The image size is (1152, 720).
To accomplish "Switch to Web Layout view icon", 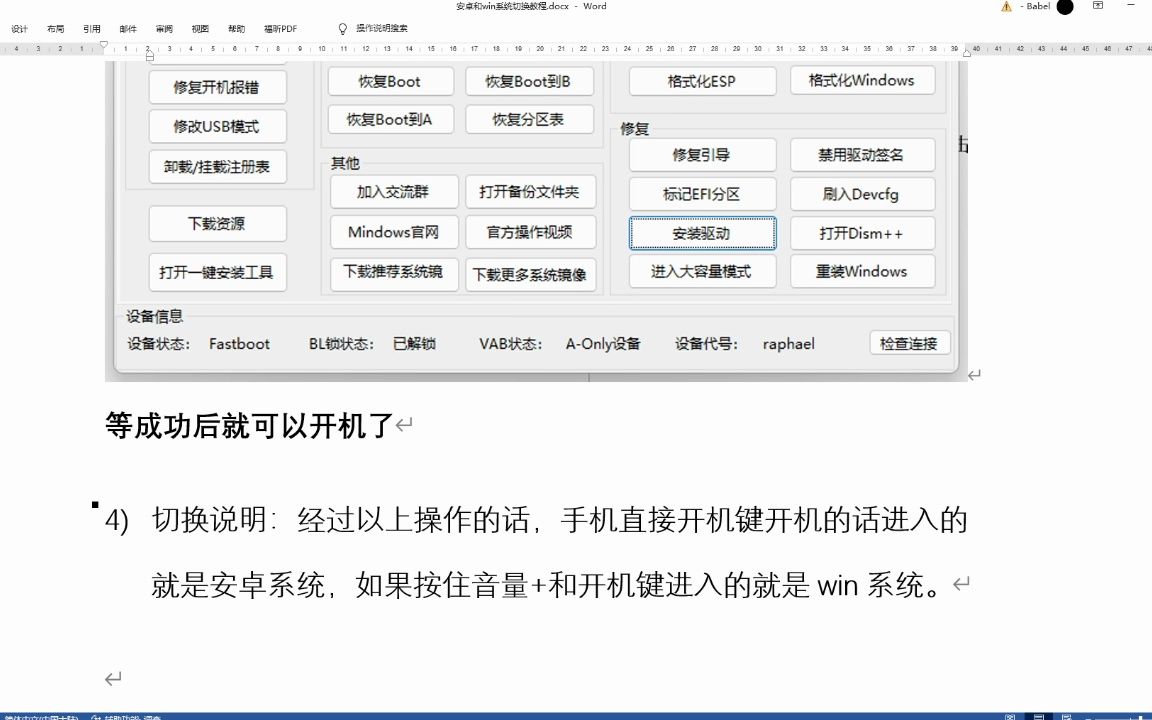I will pyautogui.click(x=1066, y=717).
